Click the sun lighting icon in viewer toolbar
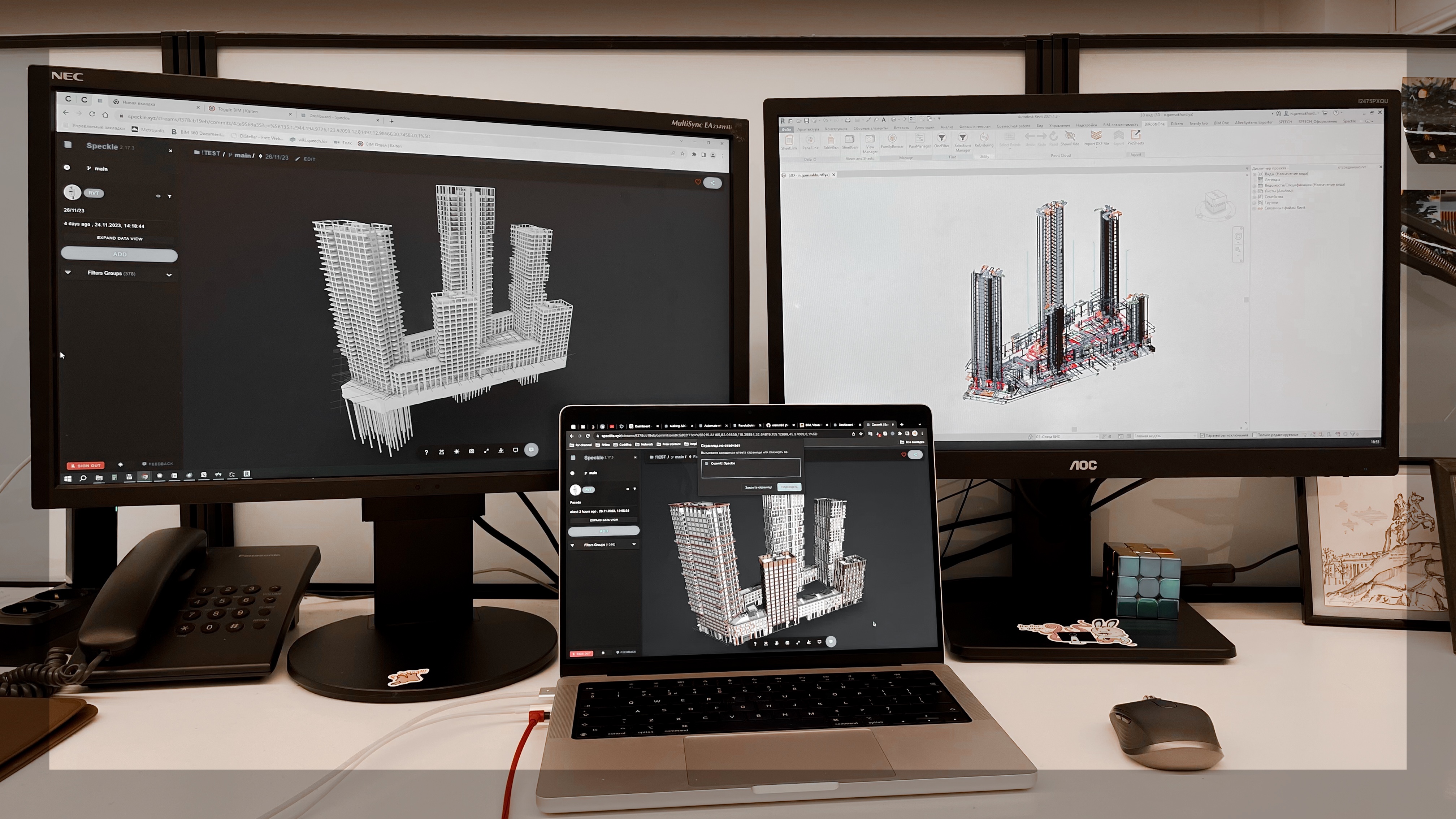Image resolution: width=1456 pixels, height=819 pixels. [457, 451]
